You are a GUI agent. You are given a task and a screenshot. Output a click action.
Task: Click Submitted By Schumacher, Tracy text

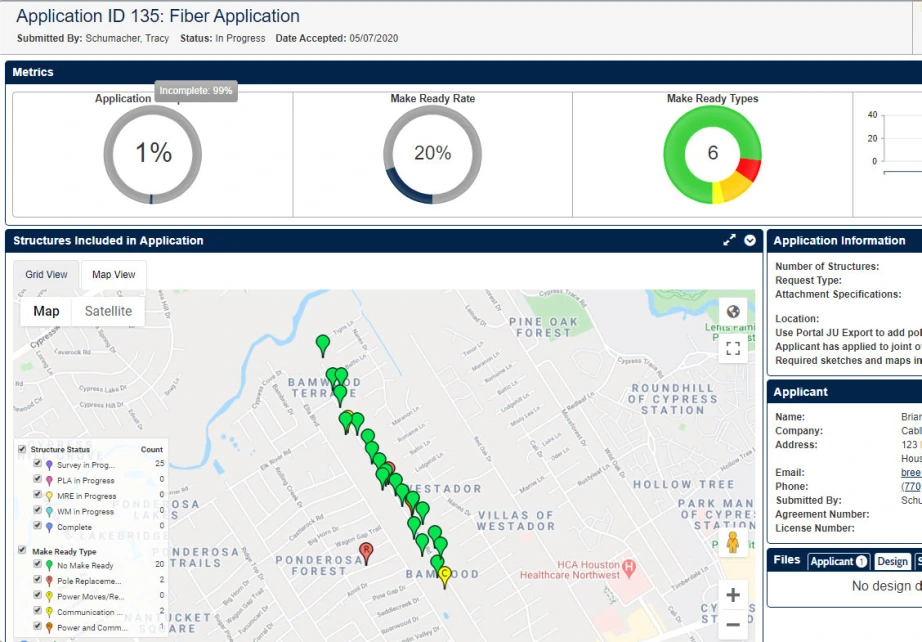click(93, 38)
